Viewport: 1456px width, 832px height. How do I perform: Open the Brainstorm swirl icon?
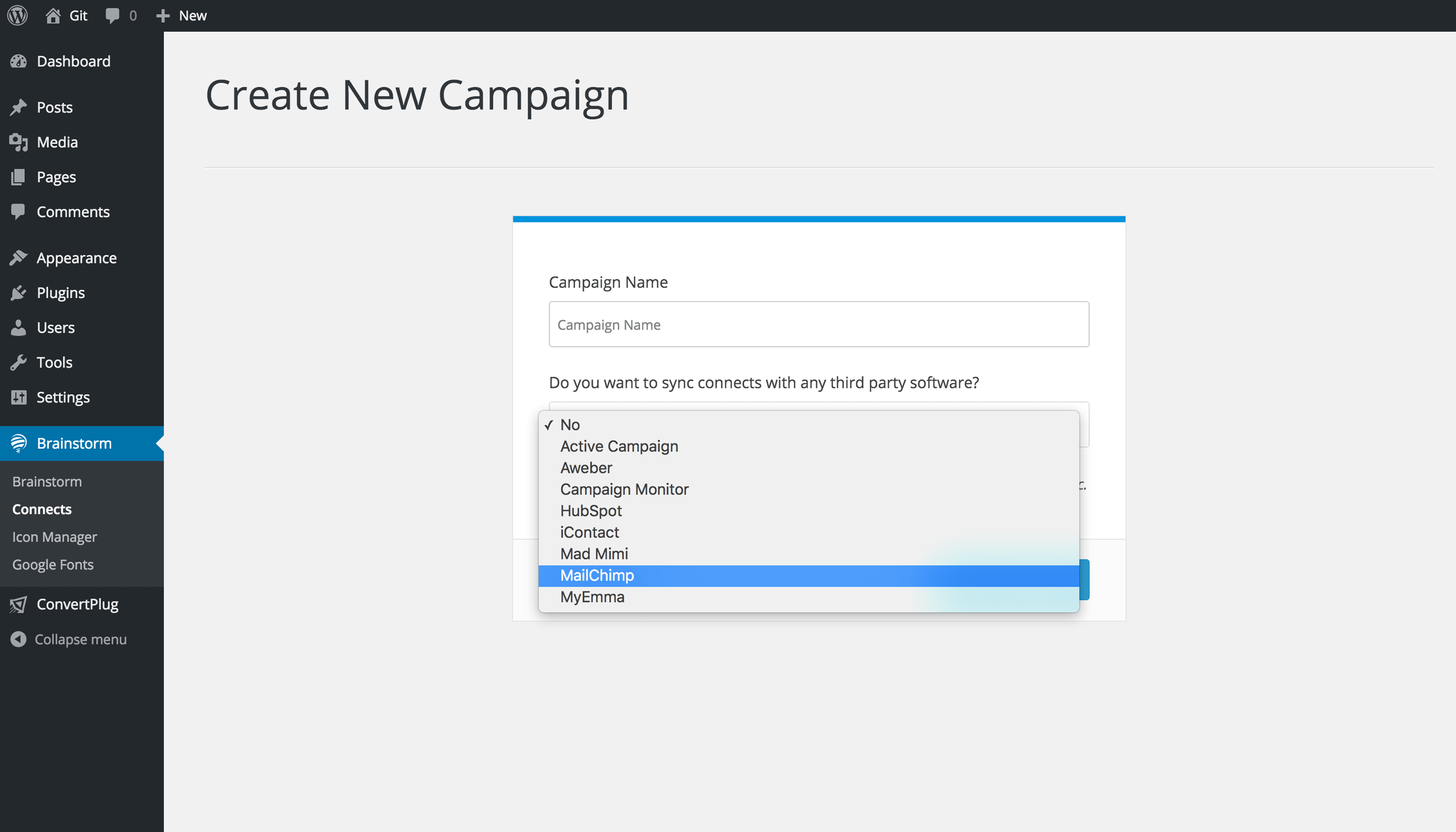(x=19, y=444)
